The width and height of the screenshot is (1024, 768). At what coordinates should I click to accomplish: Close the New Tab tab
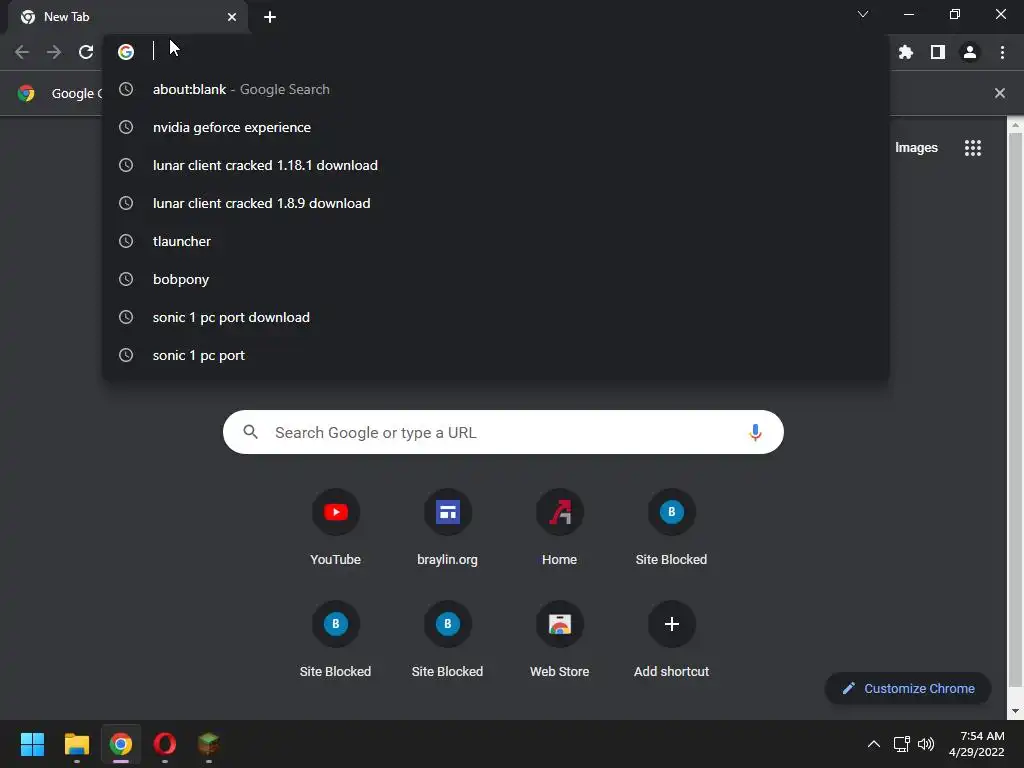[232, 17]
